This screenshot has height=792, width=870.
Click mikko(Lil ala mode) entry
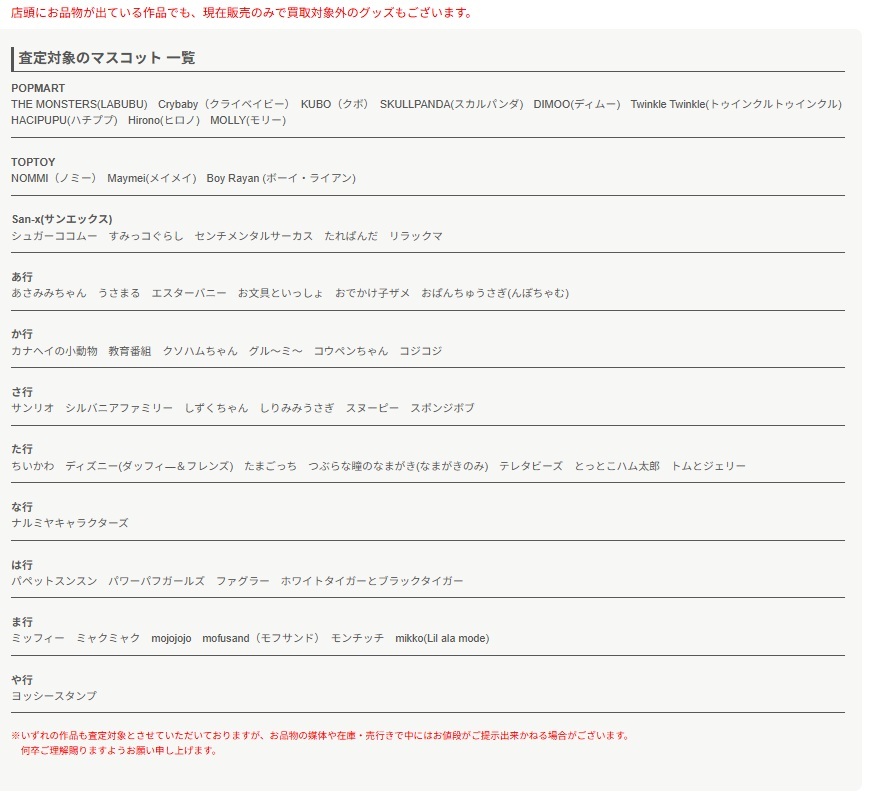click(x=442, y=638)
